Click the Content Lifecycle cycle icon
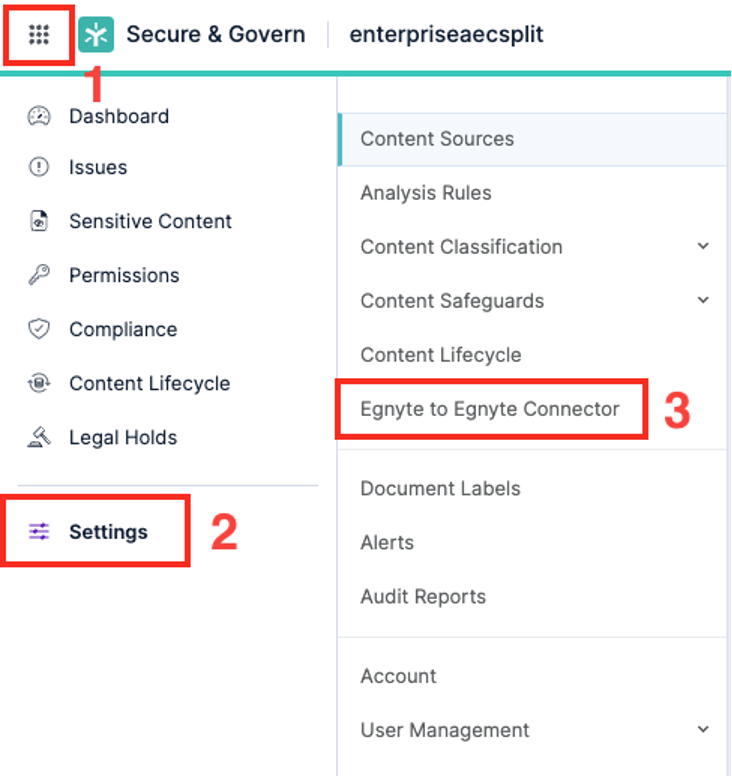This screenshot has width=732, height=776. point(39,384)
